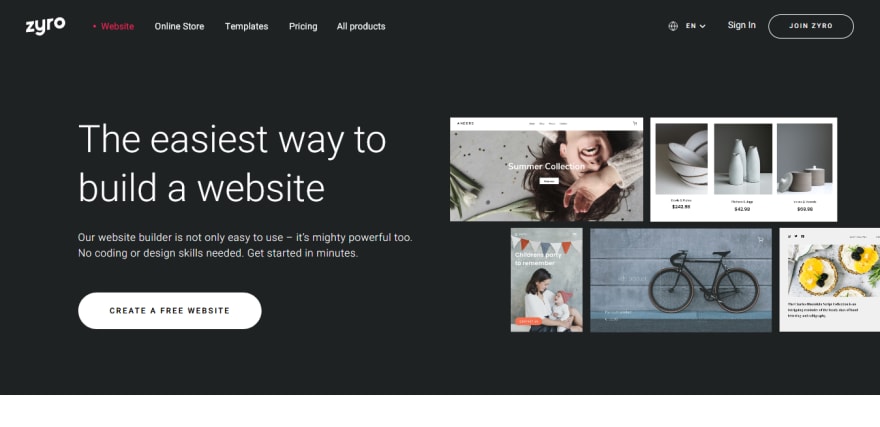Image resolution: width=880 pixels, height=427 pixels.
Task: Click the Join Zyro button
Action: [810, 26]
